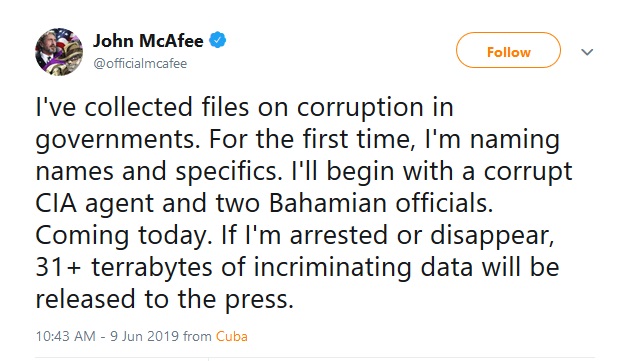Viewport: 630px width, 361px height.
Task: Click the phrase 'incriminating data will be'
Action: [x=406, y=268]
